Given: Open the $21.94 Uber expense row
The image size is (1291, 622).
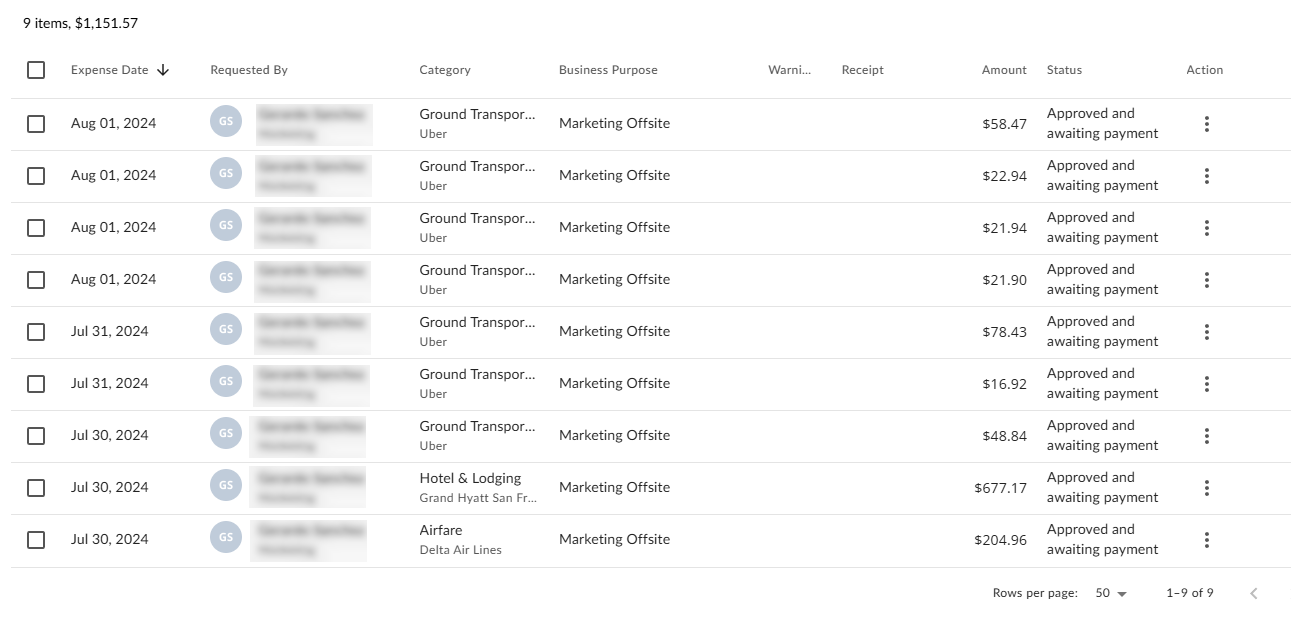Looking at the screenshot, I should point(614,228).
